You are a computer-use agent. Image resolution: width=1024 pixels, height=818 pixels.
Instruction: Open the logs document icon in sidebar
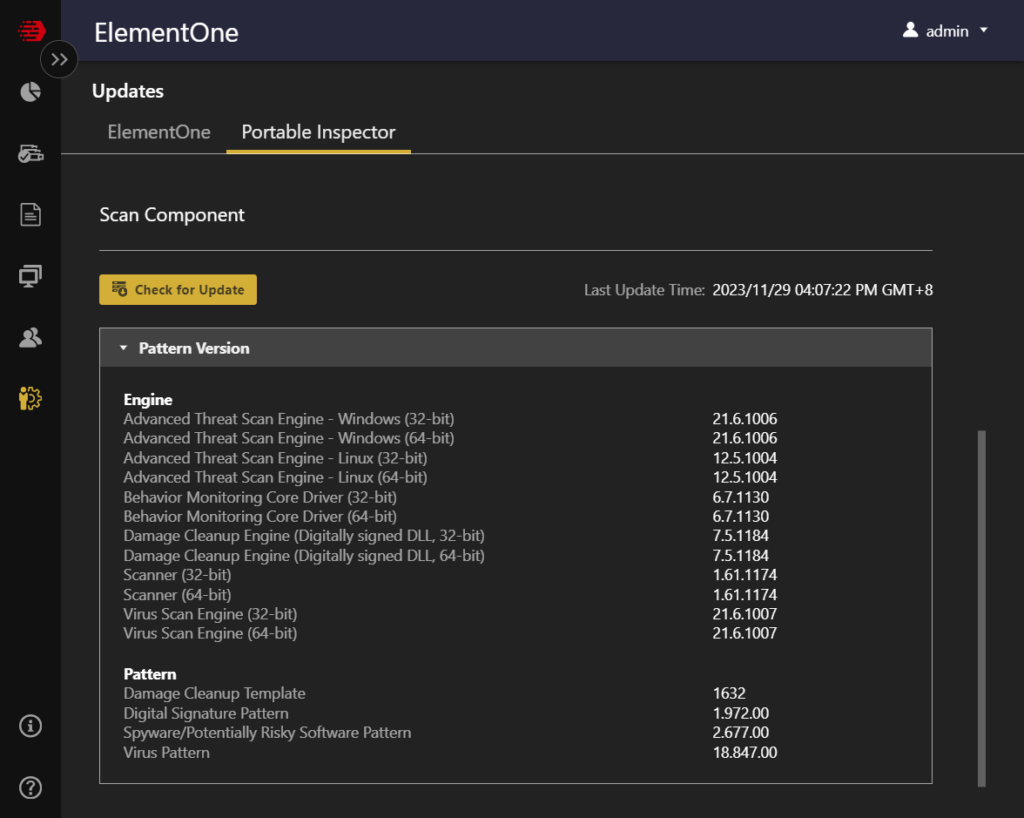[30, 214]
